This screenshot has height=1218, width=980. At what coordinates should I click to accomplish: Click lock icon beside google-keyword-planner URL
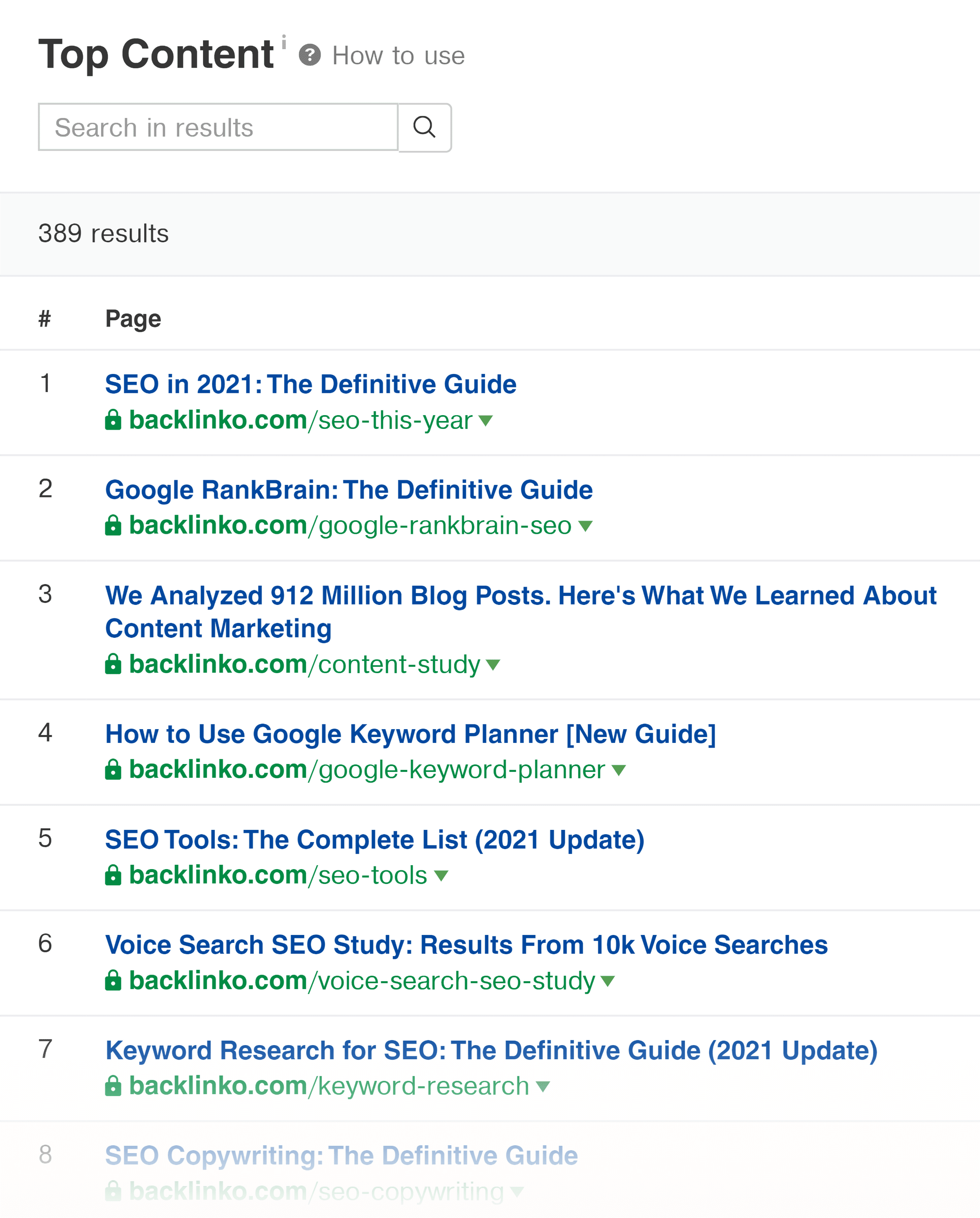click(x=113, y=770)
